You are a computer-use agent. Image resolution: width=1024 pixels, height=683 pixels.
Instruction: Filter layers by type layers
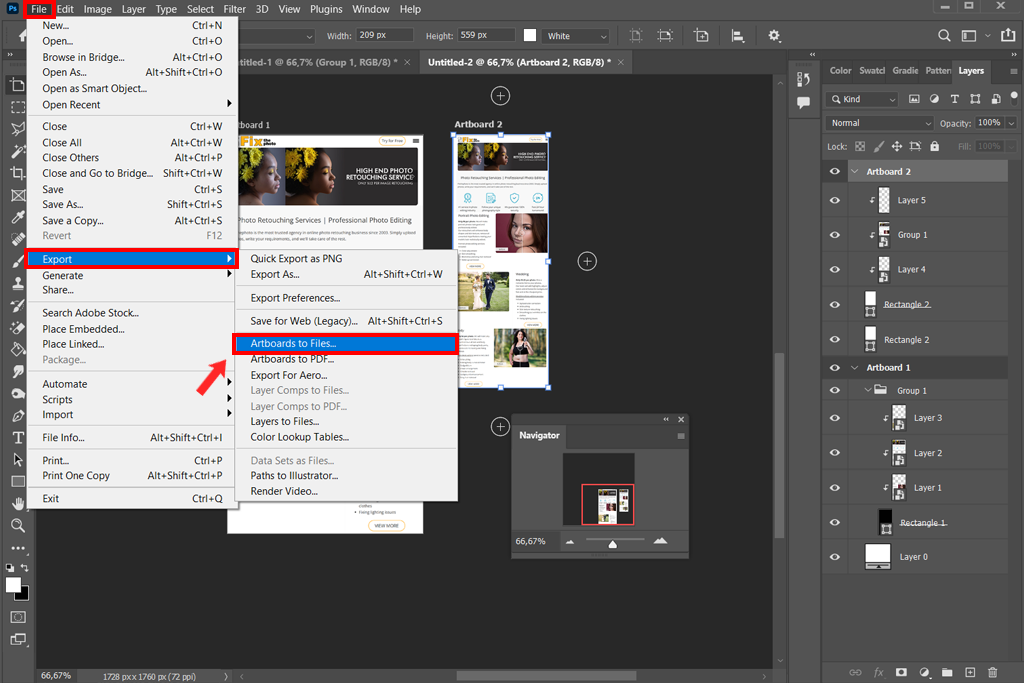[x=955, y=99]
